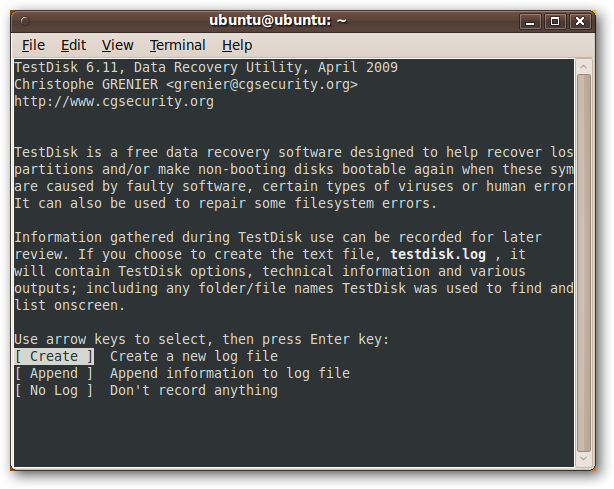The image size is (614, 489).
Task: Click the scrollbar down arrow
Action: point(583,458)
